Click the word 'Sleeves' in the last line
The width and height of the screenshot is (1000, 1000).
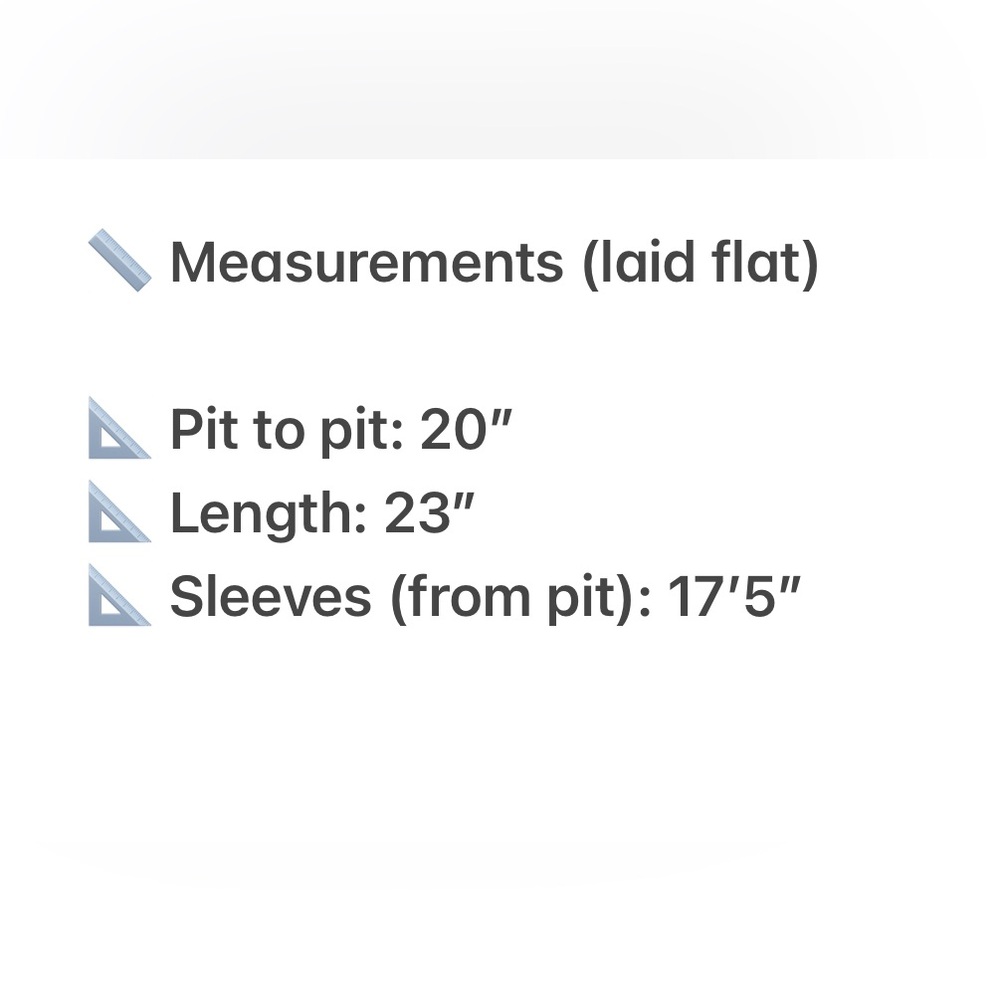pos(270,596)
